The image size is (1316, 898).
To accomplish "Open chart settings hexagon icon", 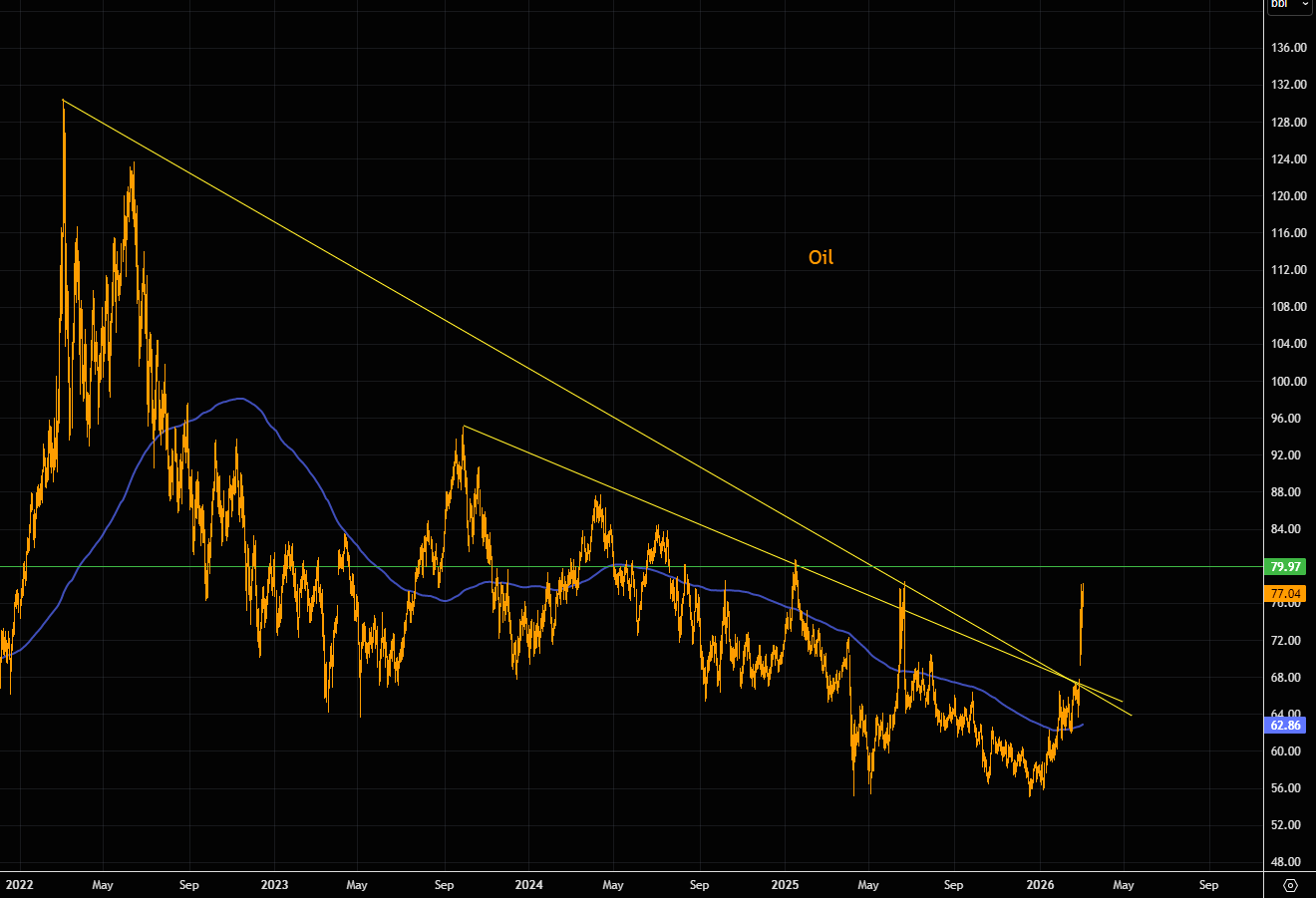I will coord(1290,885).
